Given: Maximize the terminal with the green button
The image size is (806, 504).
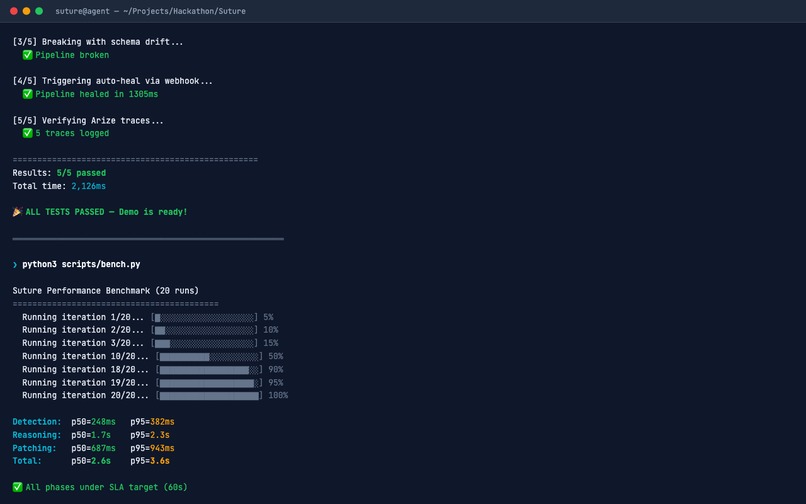Looking at the screenshot, I should tap(39, 11).
